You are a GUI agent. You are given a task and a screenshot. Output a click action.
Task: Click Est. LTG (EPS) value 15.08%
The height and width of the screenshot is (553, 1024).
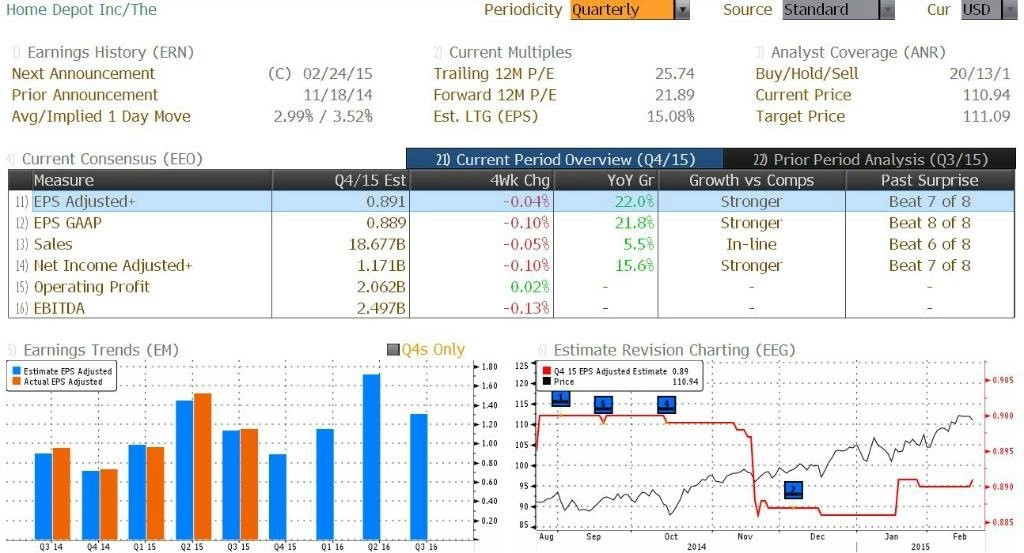coord(671,116)
